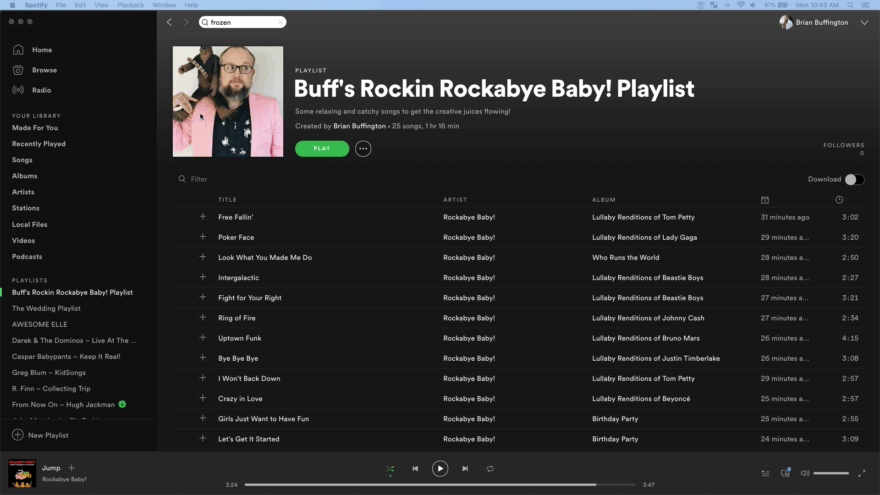
Task: Open Brian Buffington creator link
Action: coord(359,126)
